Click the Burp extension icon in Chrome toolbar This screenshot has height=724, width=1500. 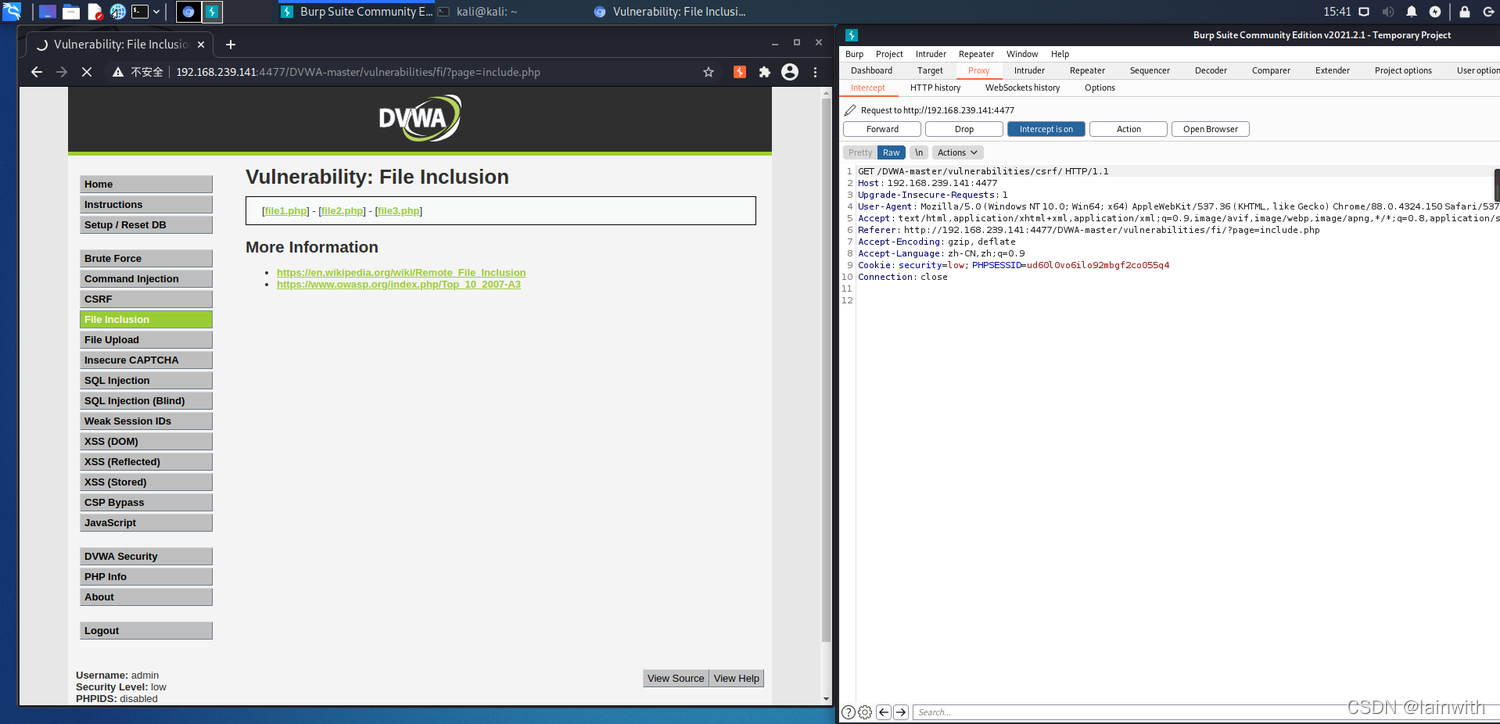(x=740, y=72)
